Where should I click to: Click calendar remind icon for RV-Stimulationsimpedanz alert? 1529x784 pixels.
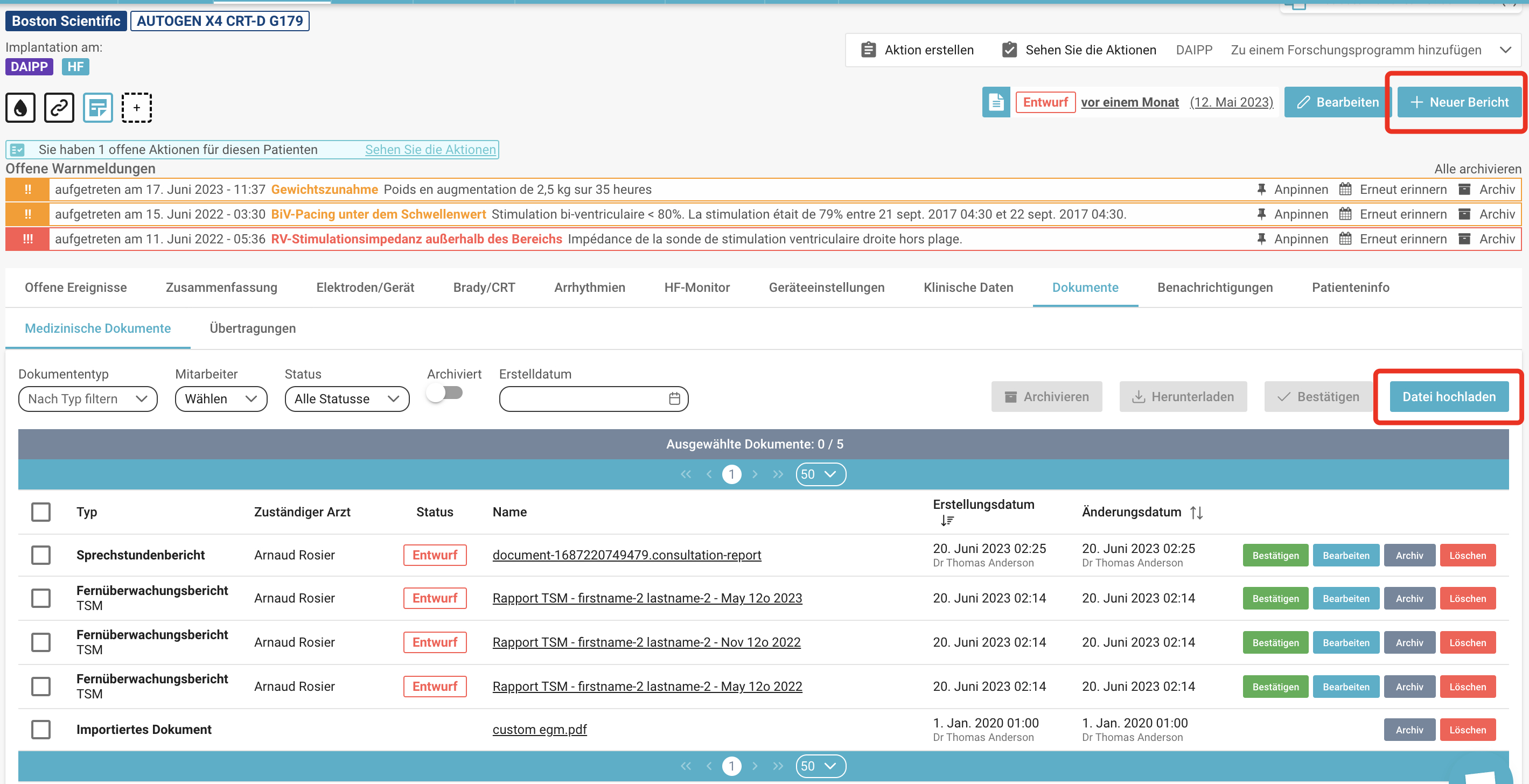point(1345,239)
